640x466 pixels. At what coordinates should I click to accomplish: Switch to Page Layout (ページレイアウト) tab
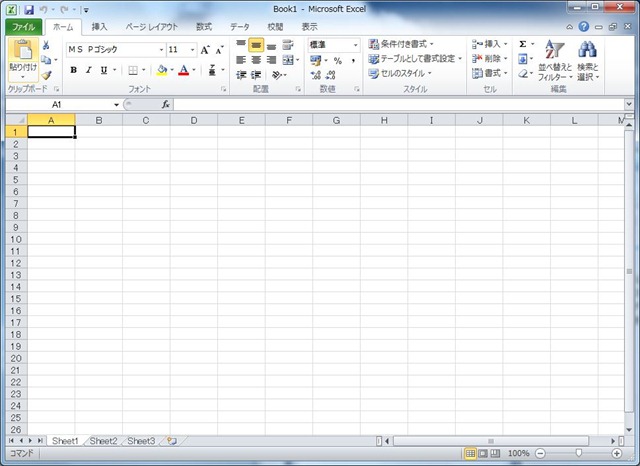pyautogui.click(x=151, y=27)
